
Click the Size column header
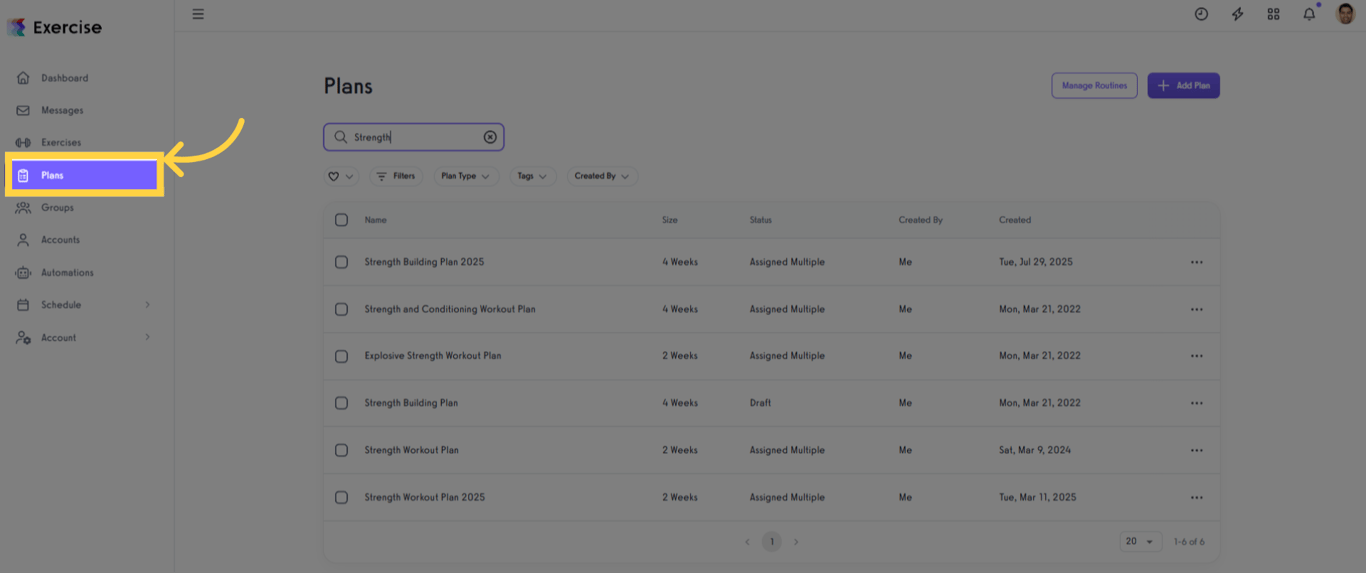coord(670,220)
